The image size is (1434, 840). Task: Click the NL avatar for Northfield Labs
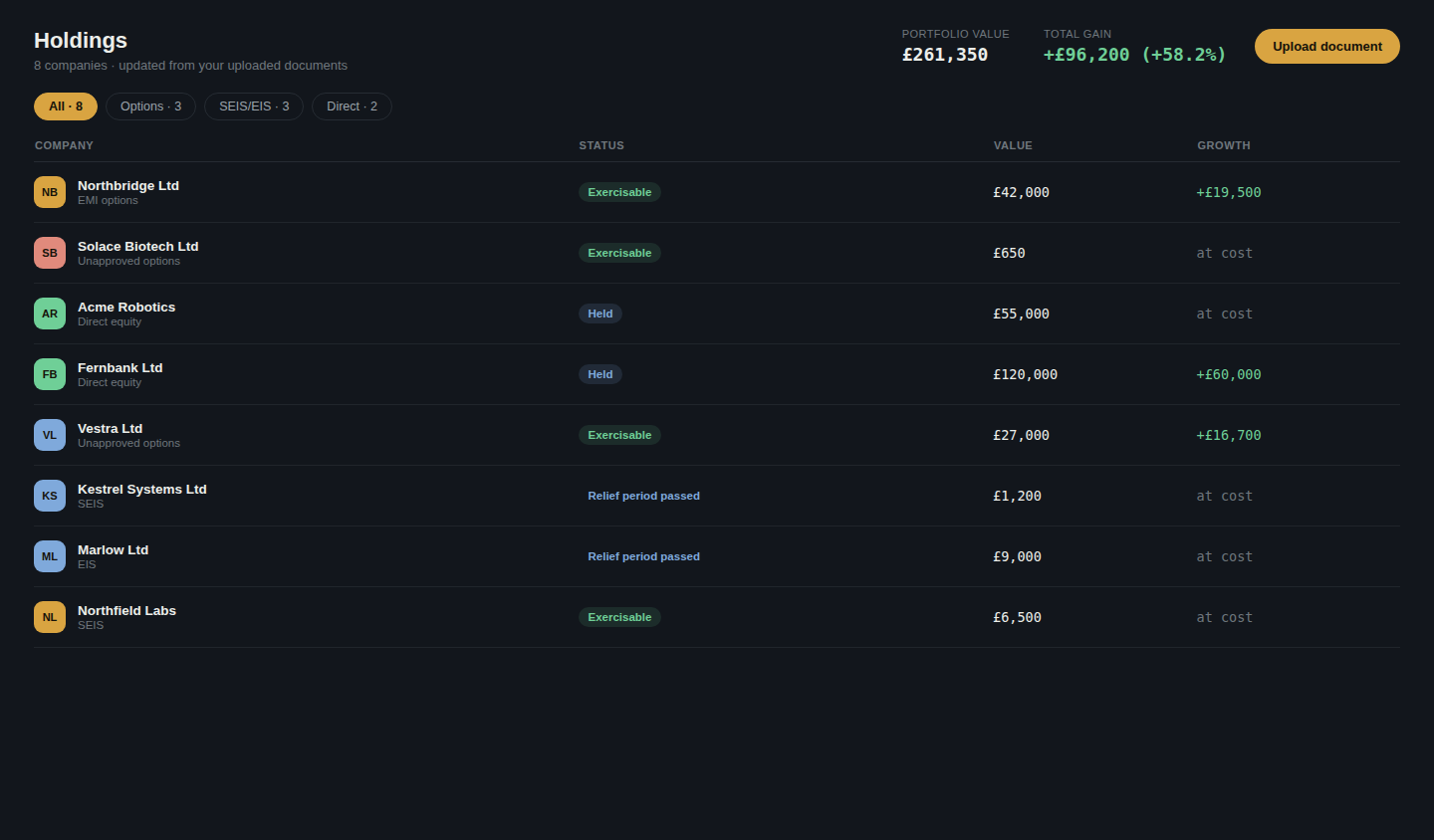[50, 617]
